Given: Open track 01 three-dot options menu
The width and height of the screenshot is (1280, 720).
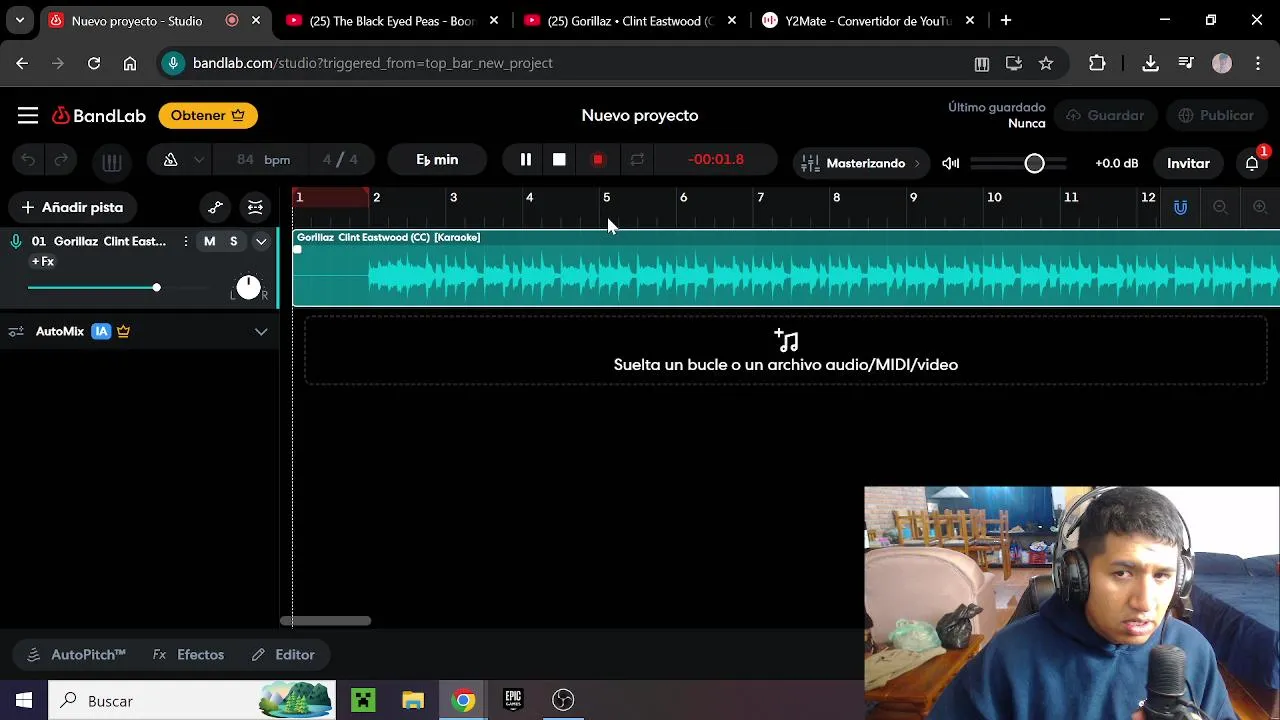Looking at the screenshot, I should (185, 241).
